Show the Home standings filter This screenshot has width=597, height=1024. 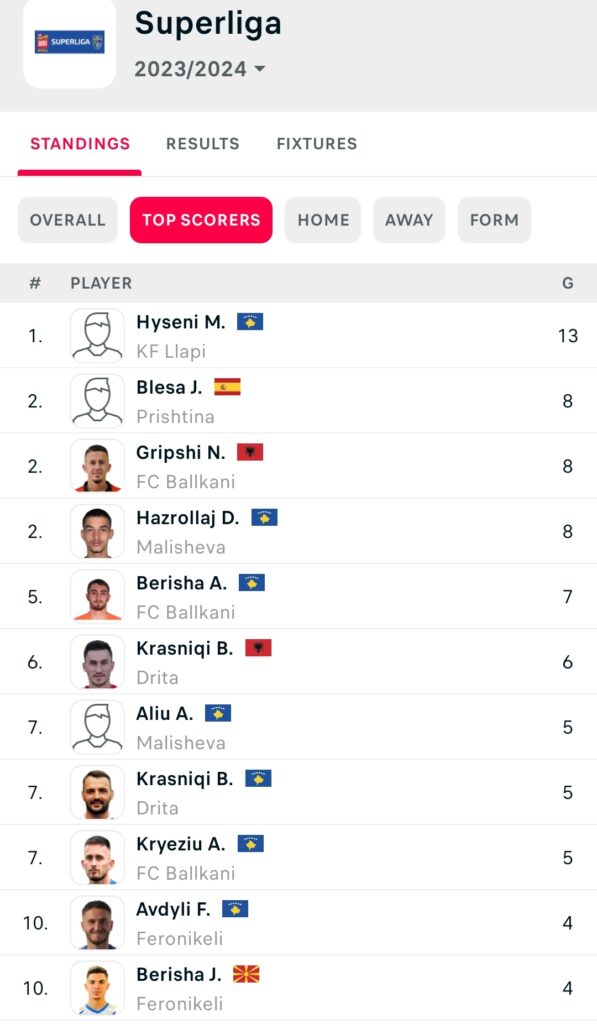click(x=323, y=220)
